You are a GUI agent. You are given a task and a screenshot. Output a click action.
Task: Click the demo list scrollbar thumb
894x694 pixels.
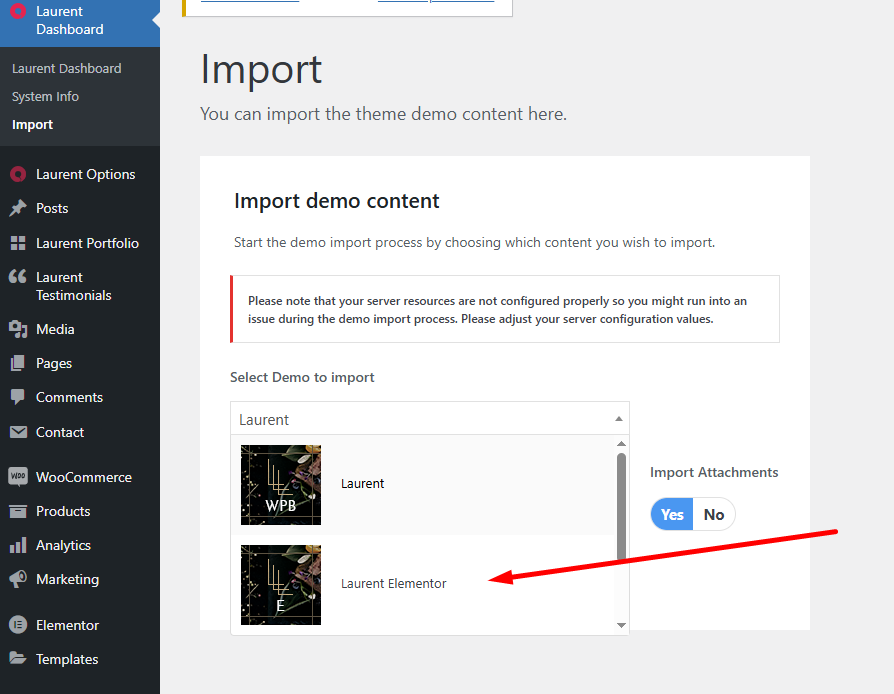[621, 507]
